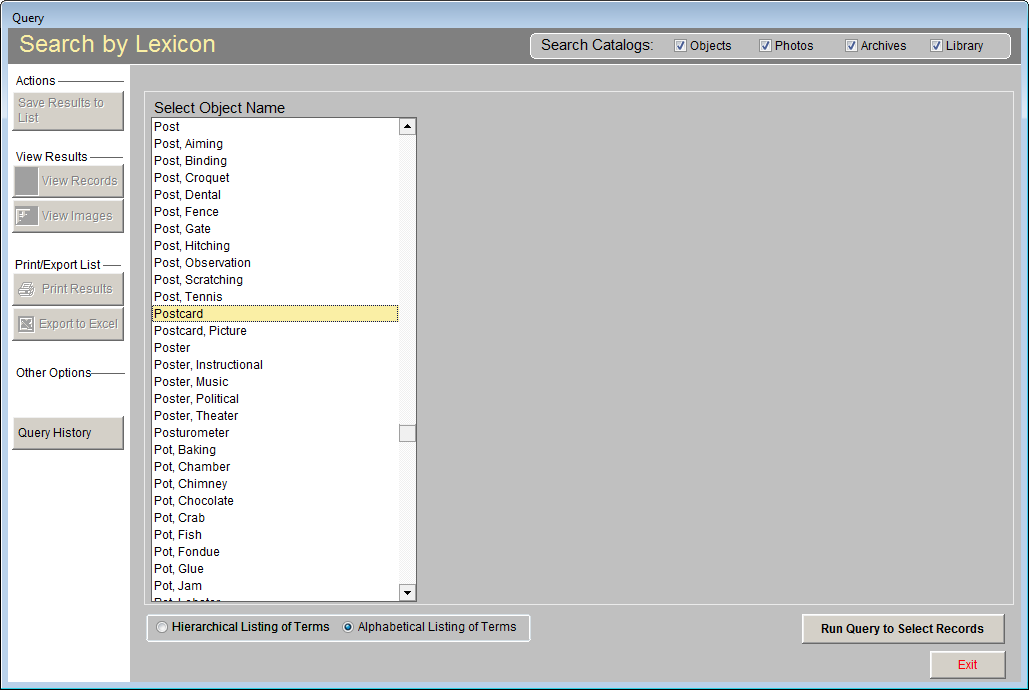The image size is (1029, 690).
Task: Click Save Results to List
Action: click(x=67, y=111)
